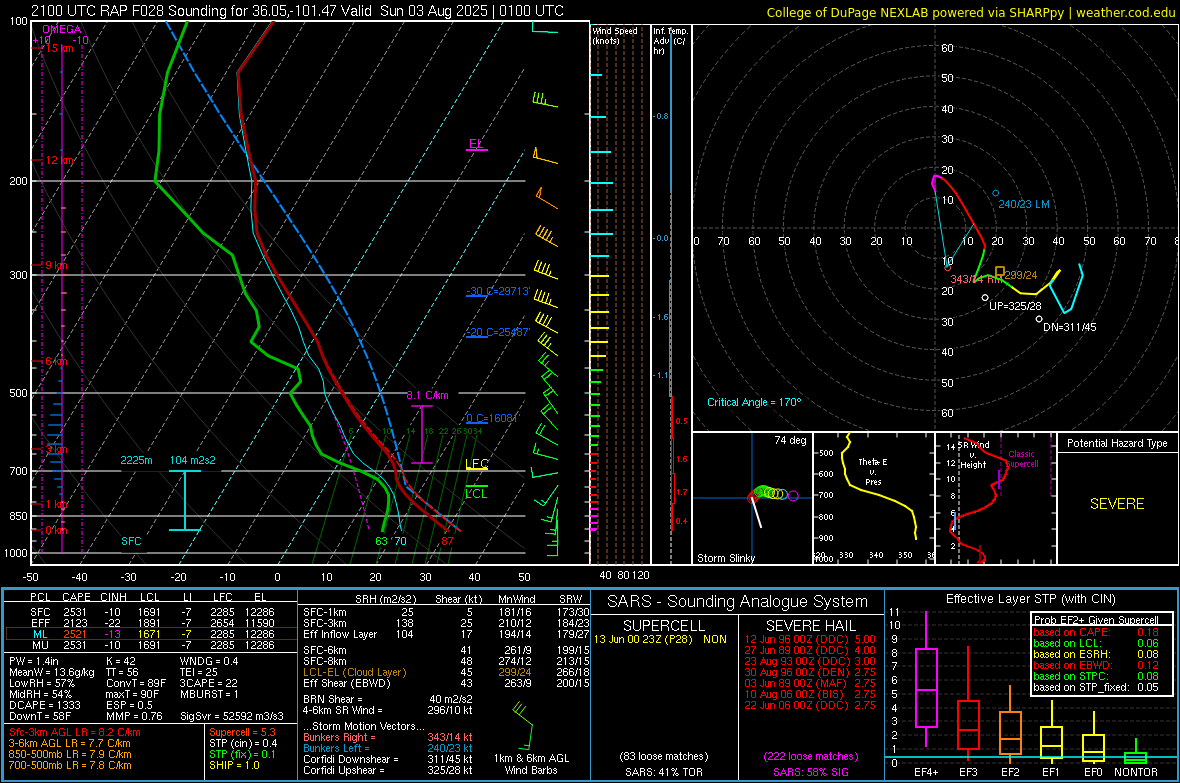Click the LCL-EL (Cloud Layer) row
The width and height of the screenshot is (1180, 783).
[x=446, y=672]
